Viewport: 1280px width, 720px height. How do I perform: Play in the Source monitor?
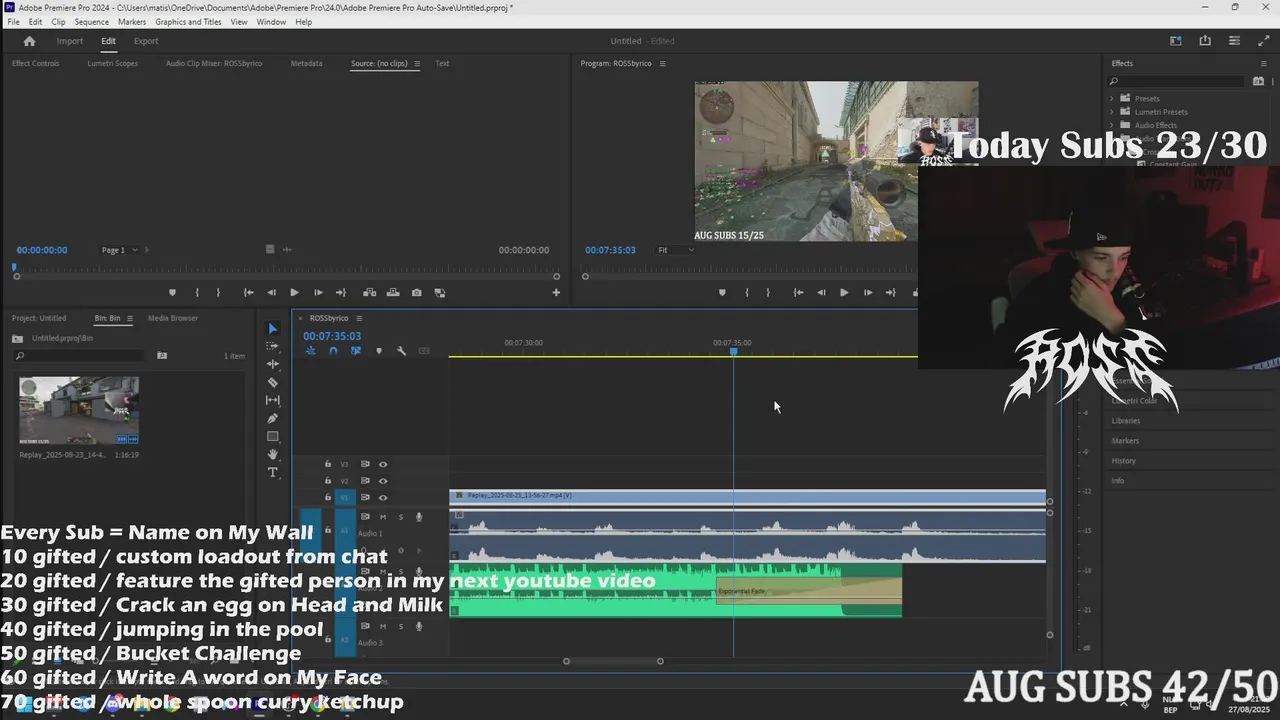[294, 293]
